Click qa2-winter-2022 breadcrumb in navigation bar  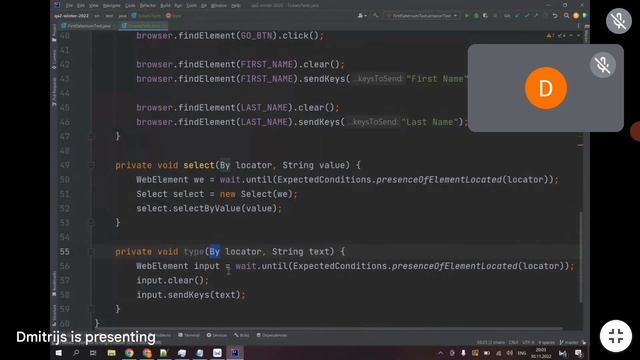(71, 16)
